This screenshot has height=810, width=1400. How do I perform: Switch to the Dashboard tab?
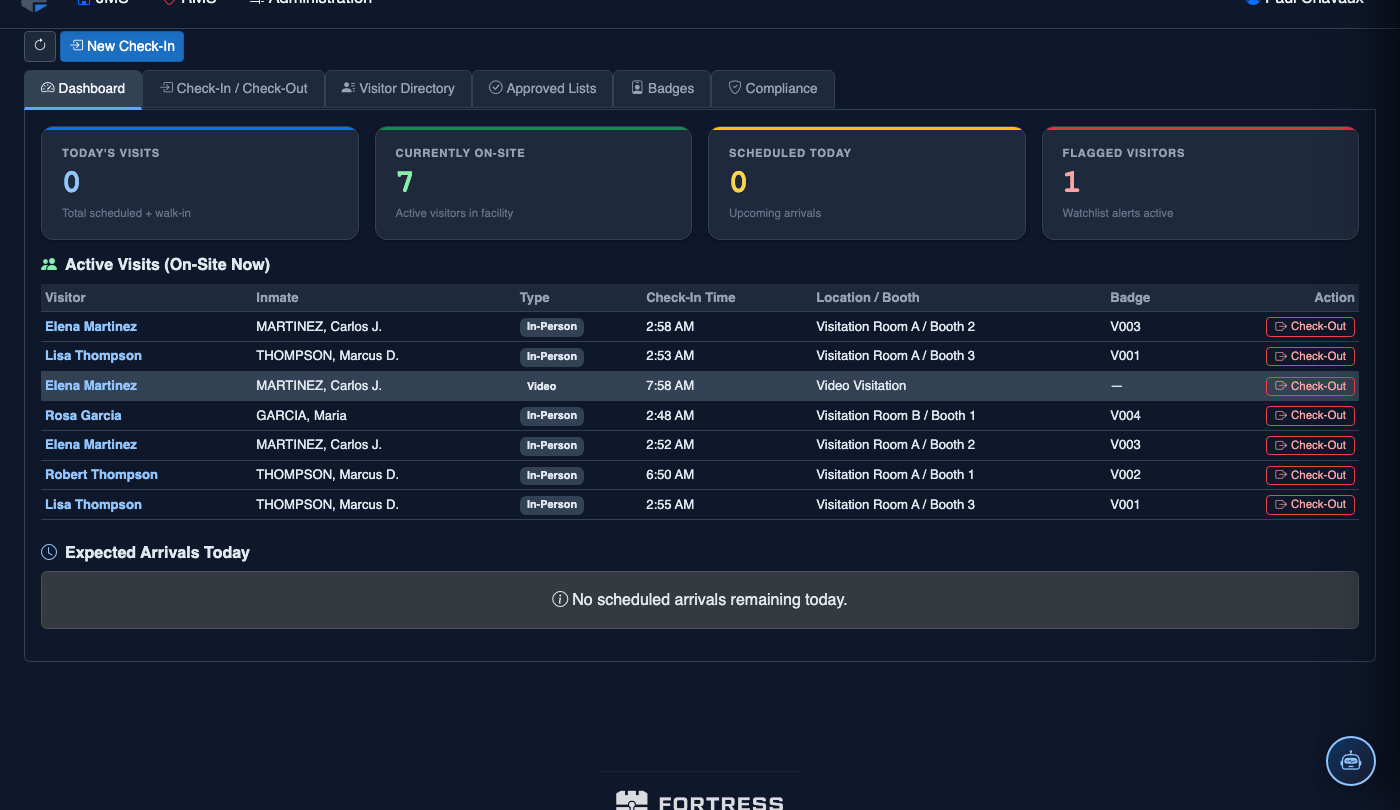[x=83, y=88]
